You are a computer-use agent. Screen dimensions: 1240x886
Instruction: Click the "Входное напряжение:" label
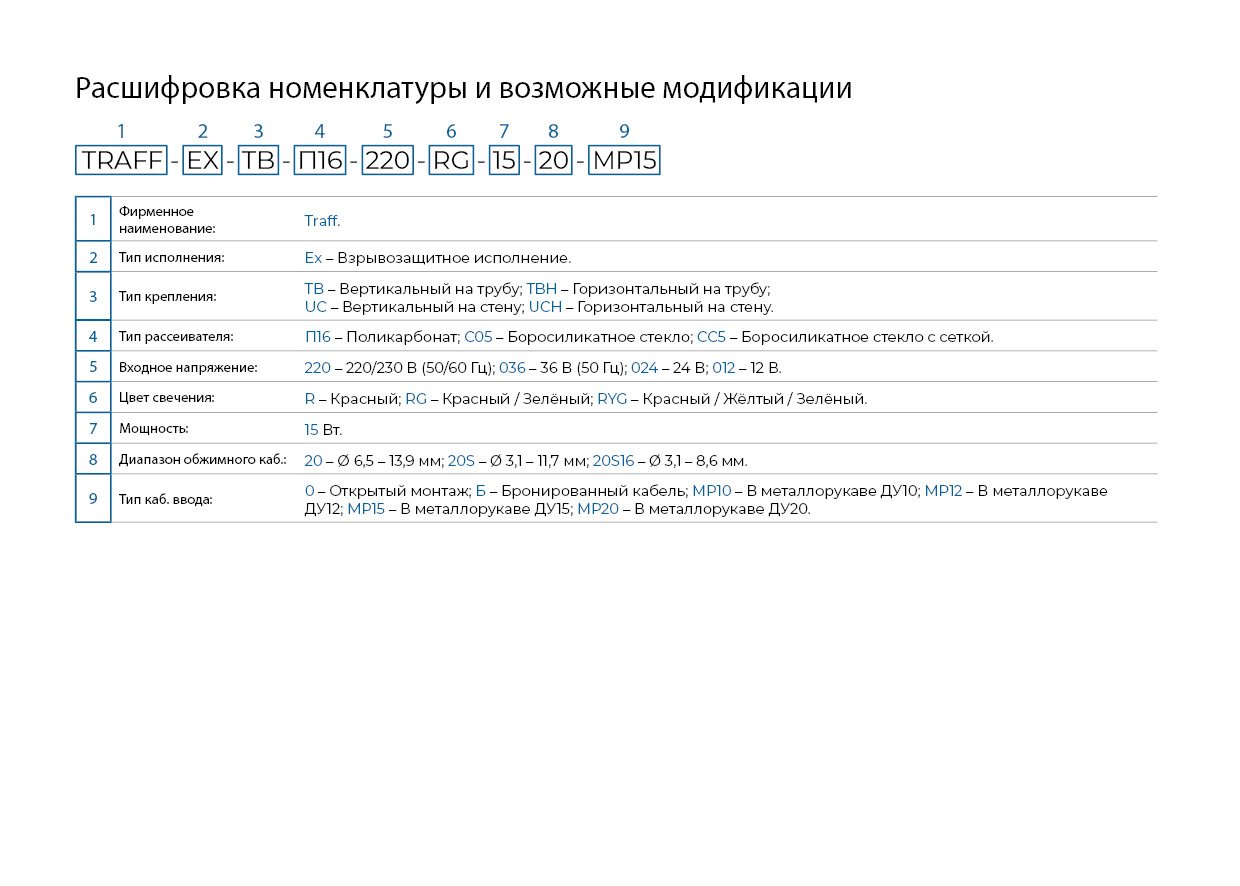(188, 367)
